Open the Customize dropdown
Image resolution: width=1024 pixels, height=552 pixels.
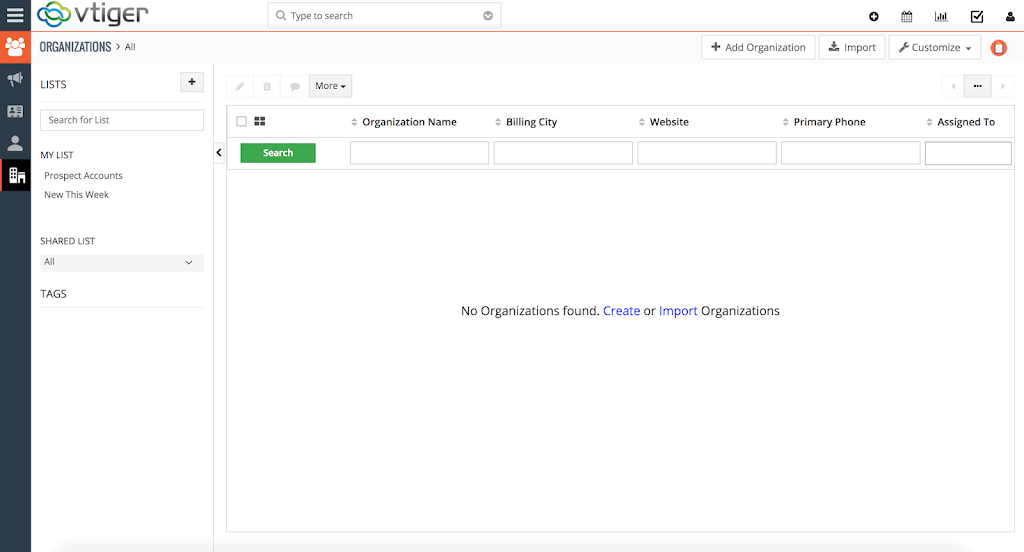click(934, 47)
